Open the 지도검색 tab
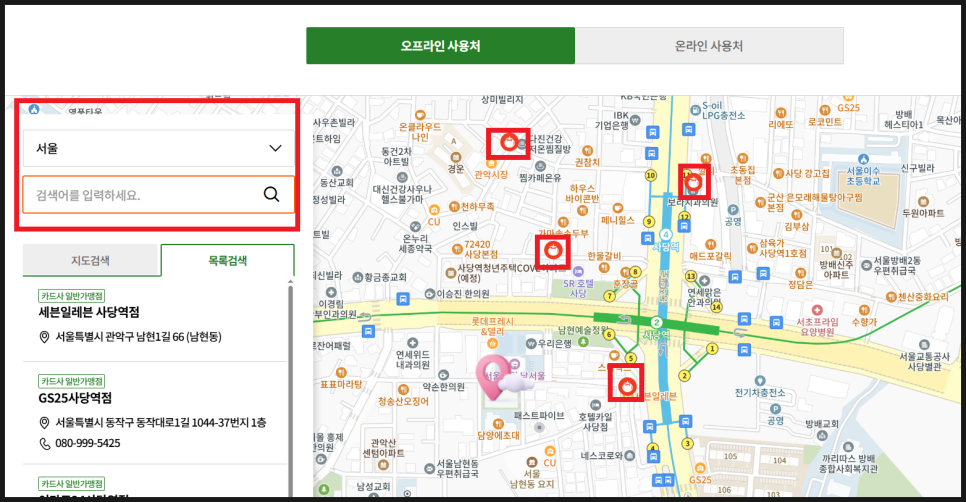Viewport: 966px width, 502px height. pos(91,260)
